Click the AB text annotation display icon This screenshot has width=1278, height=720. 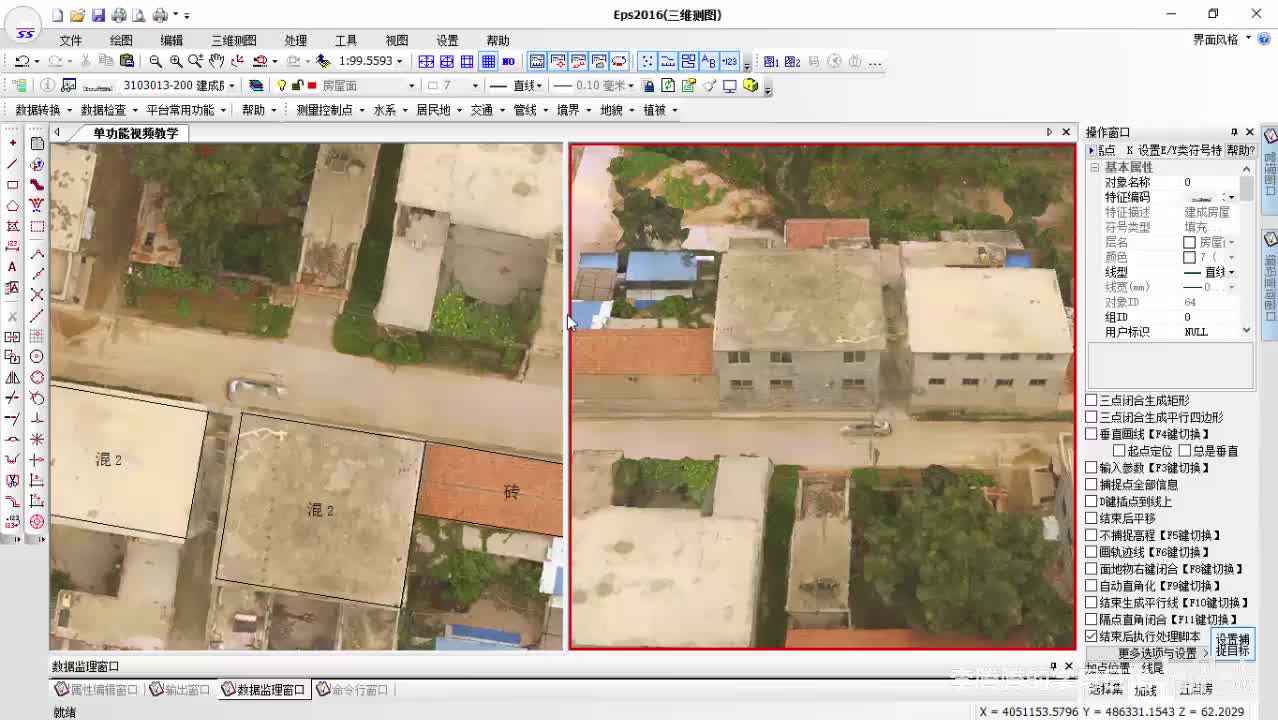pos(709,61)
